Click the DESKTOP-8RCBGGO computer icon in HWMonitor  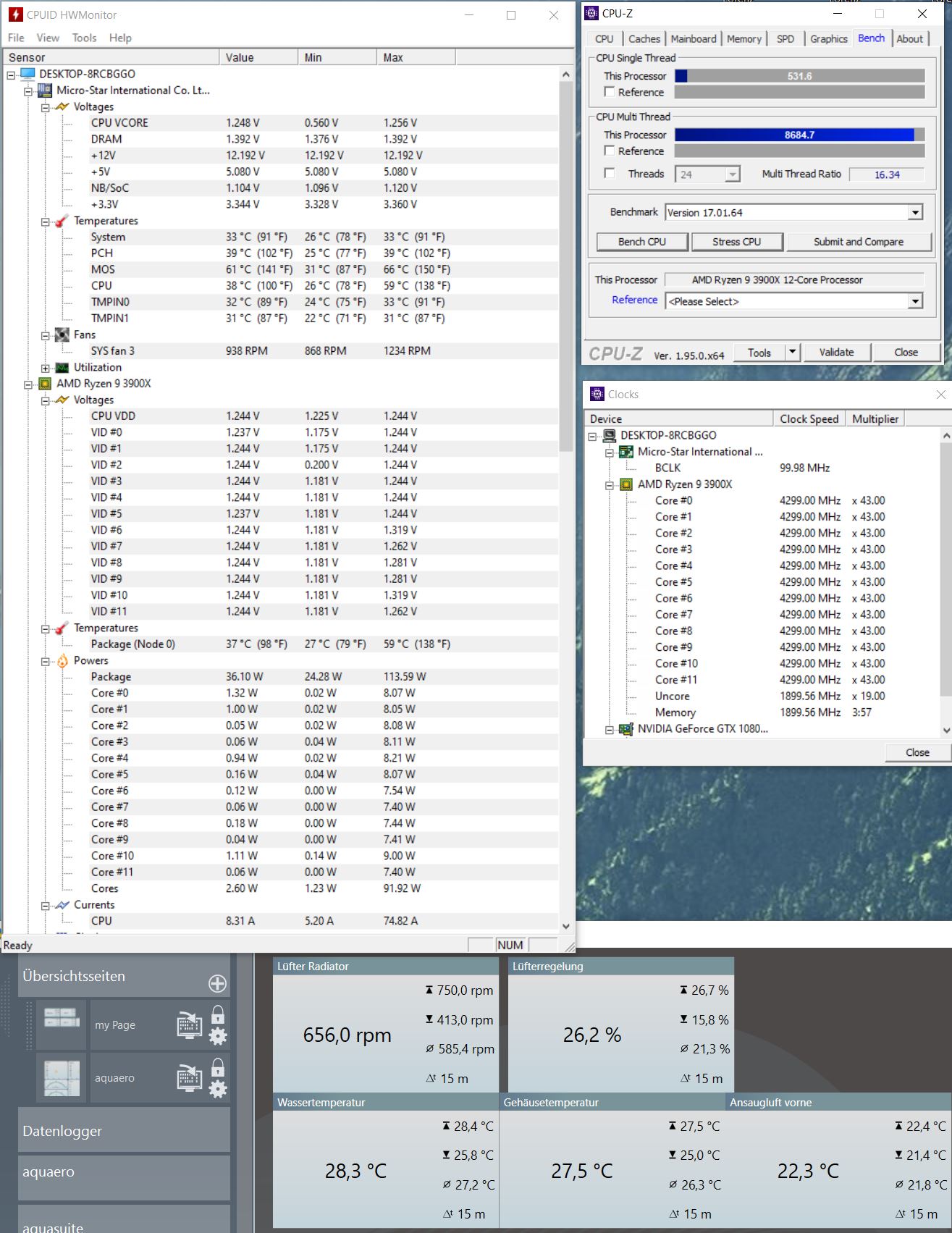28,74
